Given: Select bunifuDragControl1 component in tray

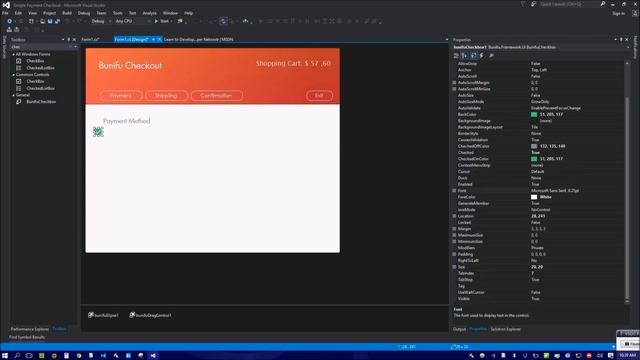Looking at the screenshot, I should click(x=150, y=315).
